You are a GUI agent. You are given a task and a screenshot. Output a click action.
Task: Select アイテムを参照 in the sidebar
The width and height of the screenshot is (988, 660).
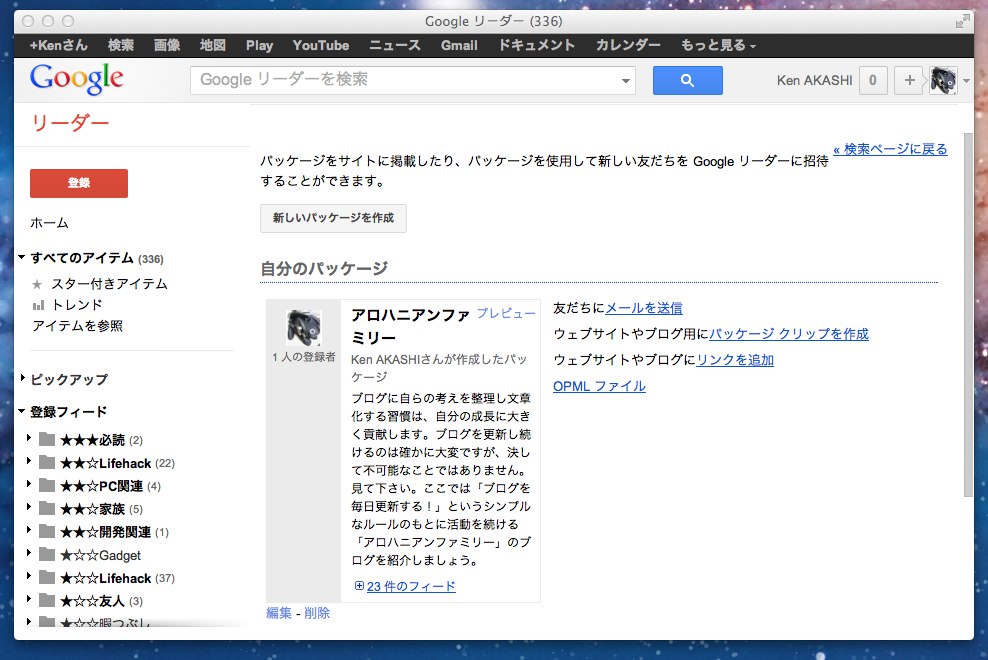(x=78, y=326)
